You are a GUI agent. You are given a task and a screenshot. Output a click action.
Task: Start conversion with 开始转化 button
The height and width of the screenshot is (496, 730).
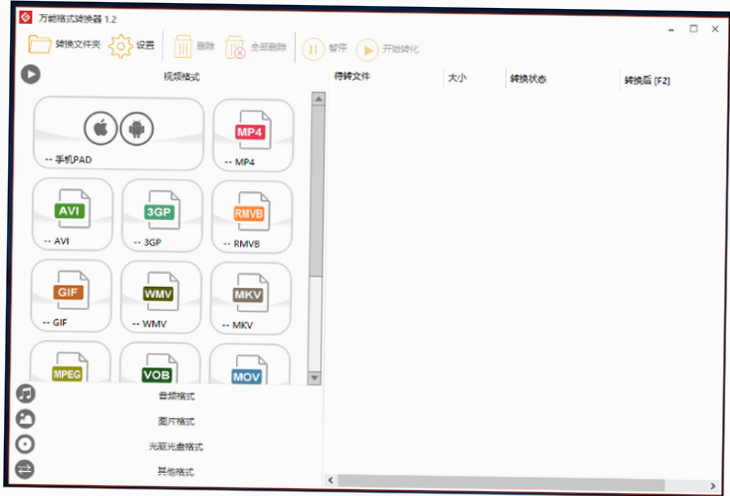pyautogui.click(x=387, y=49)
